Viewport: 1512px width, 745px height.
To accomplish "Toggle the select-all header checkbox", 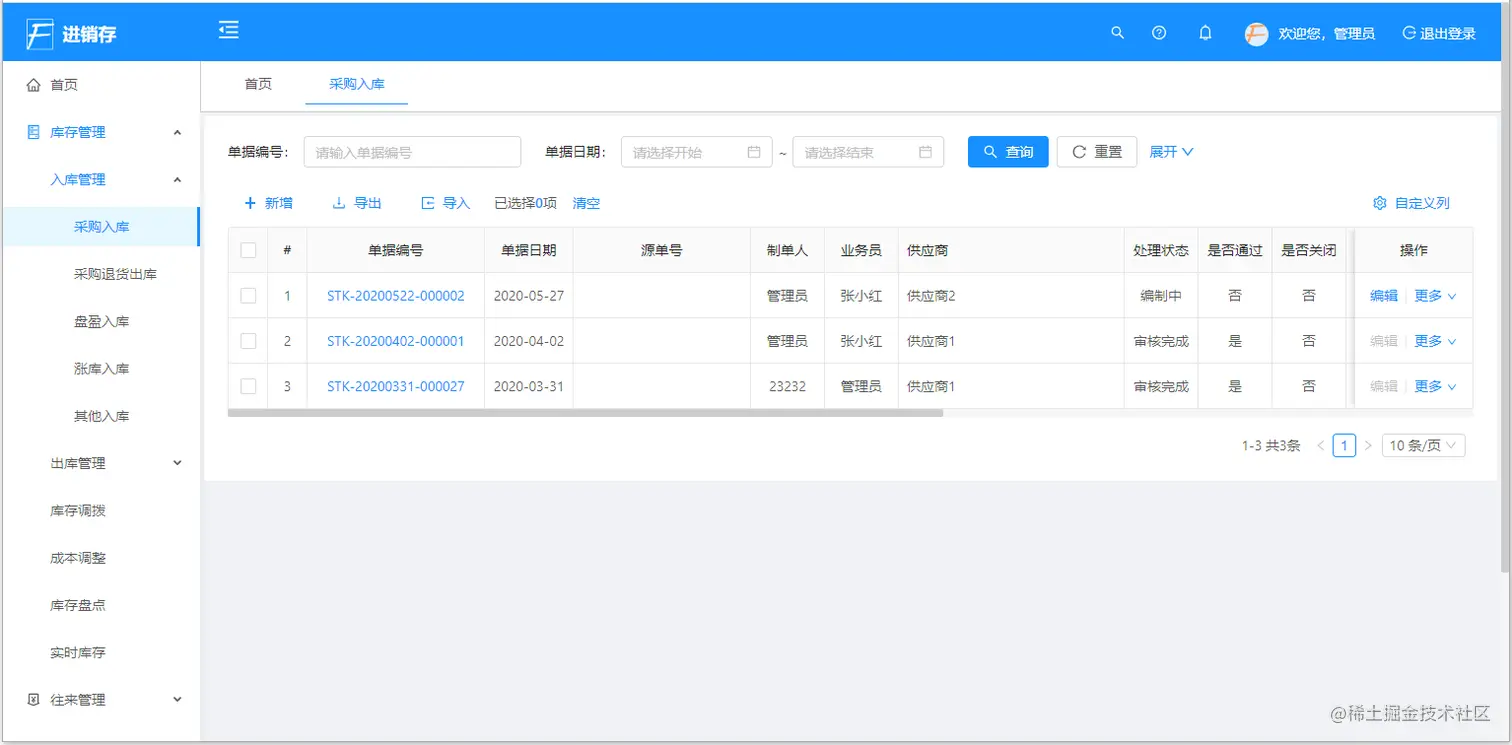I will coord(248,250).
